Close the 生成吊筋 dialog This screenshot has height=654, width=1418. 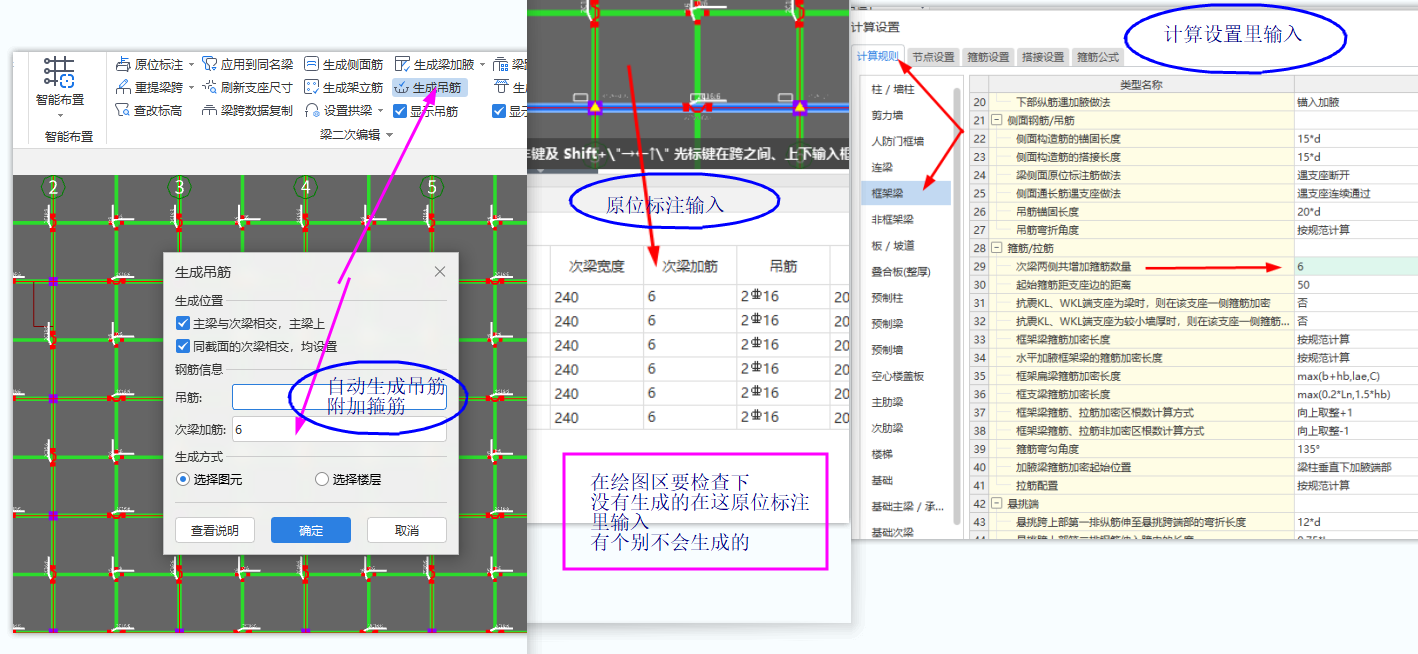coord(440,272)
